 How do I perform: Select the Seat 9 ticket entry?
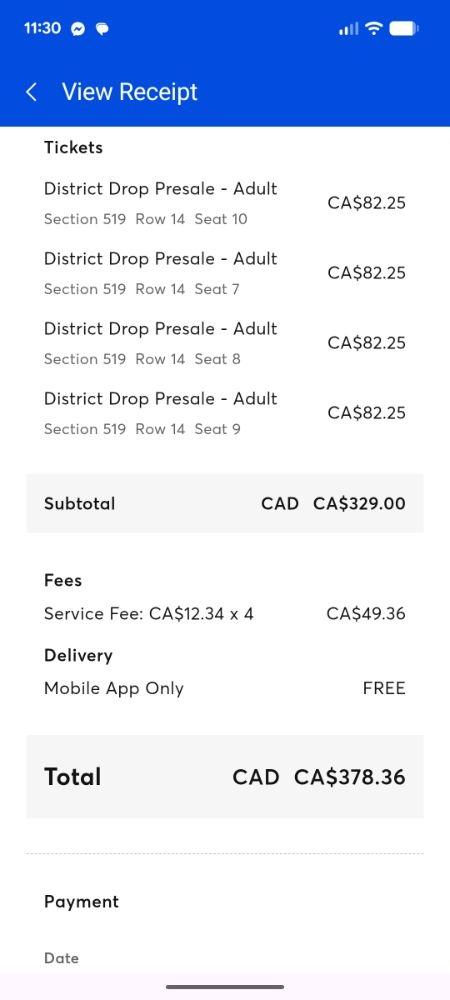(x=224, y=414)
